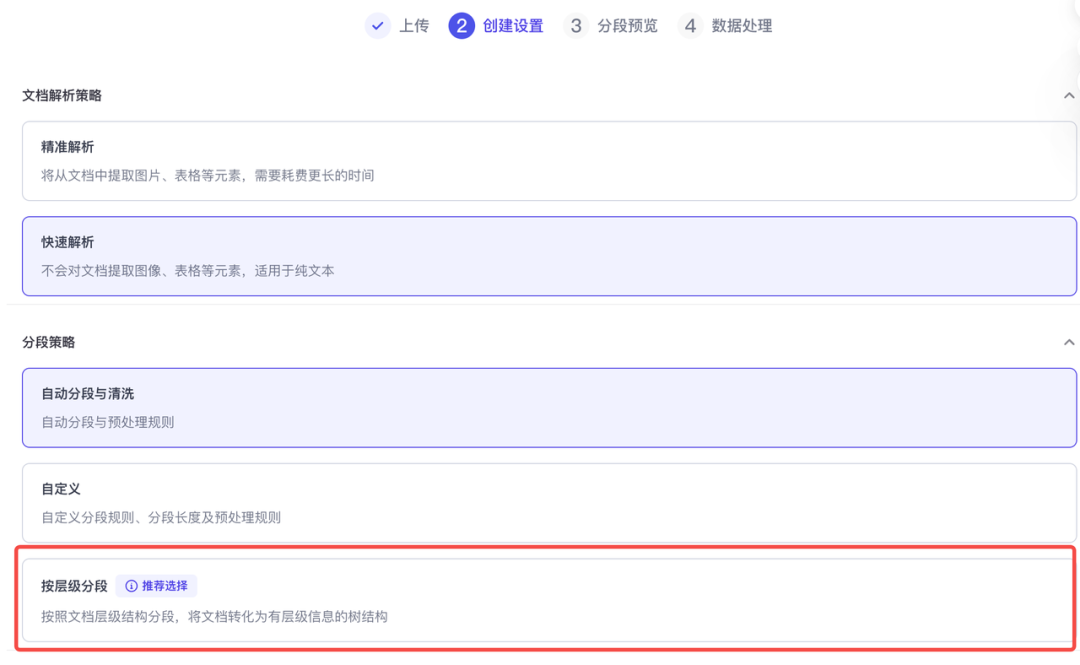1080x665 pixels.
Task: Choose the 自动分段与清洗 segmentation option
Action: click(x=549, y=408)
